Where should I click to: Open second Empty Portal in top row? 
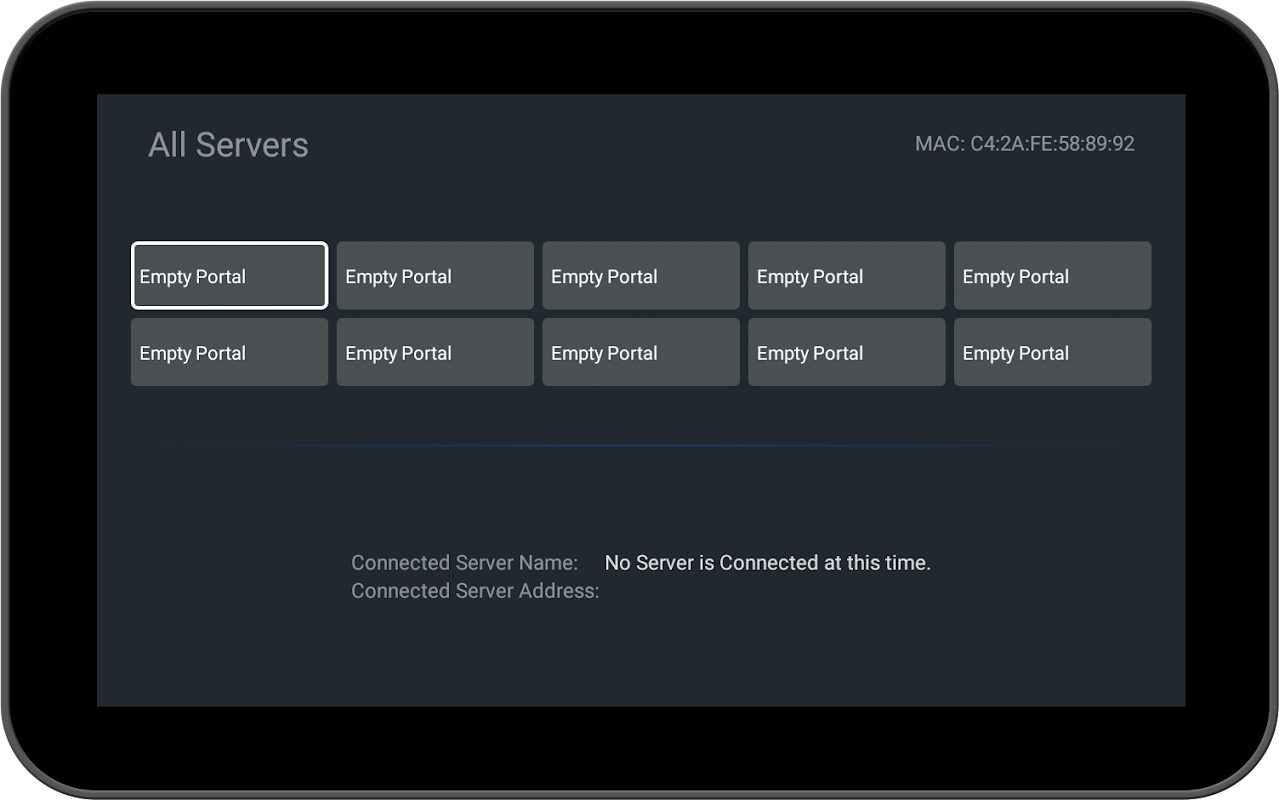[435, 275]
